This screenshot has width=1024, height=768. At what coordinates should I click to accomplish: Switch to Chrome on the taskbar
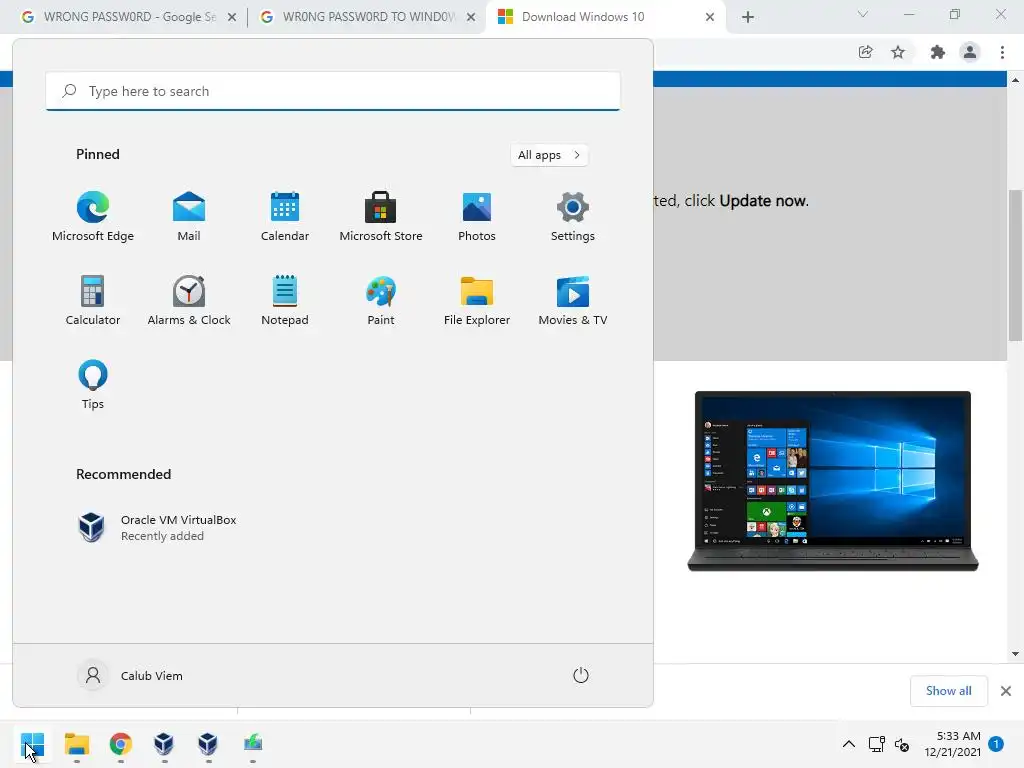coord(121,744)
